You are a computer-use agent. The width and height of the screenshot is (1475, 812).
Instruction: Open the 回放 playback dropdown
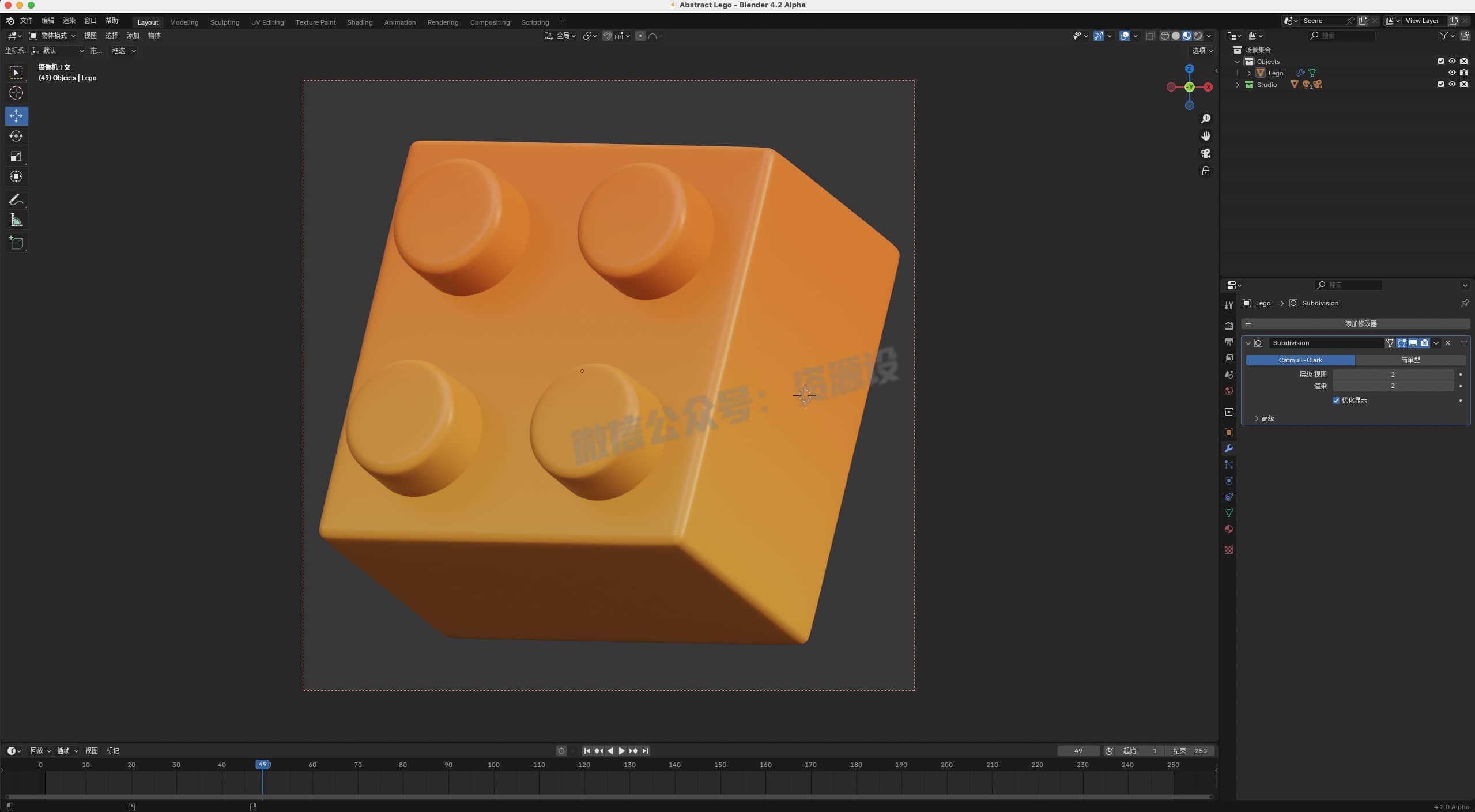40,751
